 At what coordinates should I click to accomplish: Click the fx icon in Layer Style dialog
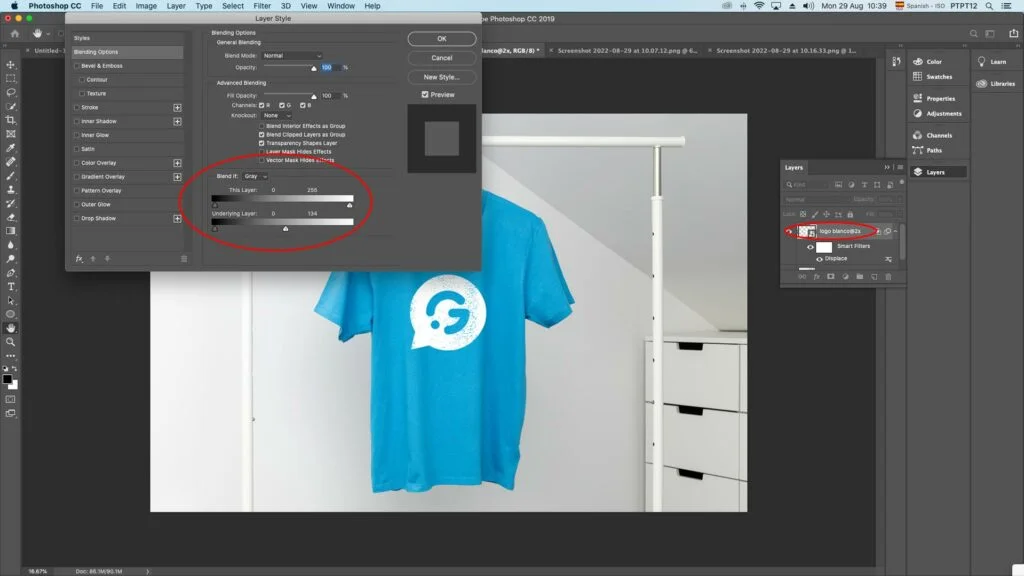click(79, 259)
